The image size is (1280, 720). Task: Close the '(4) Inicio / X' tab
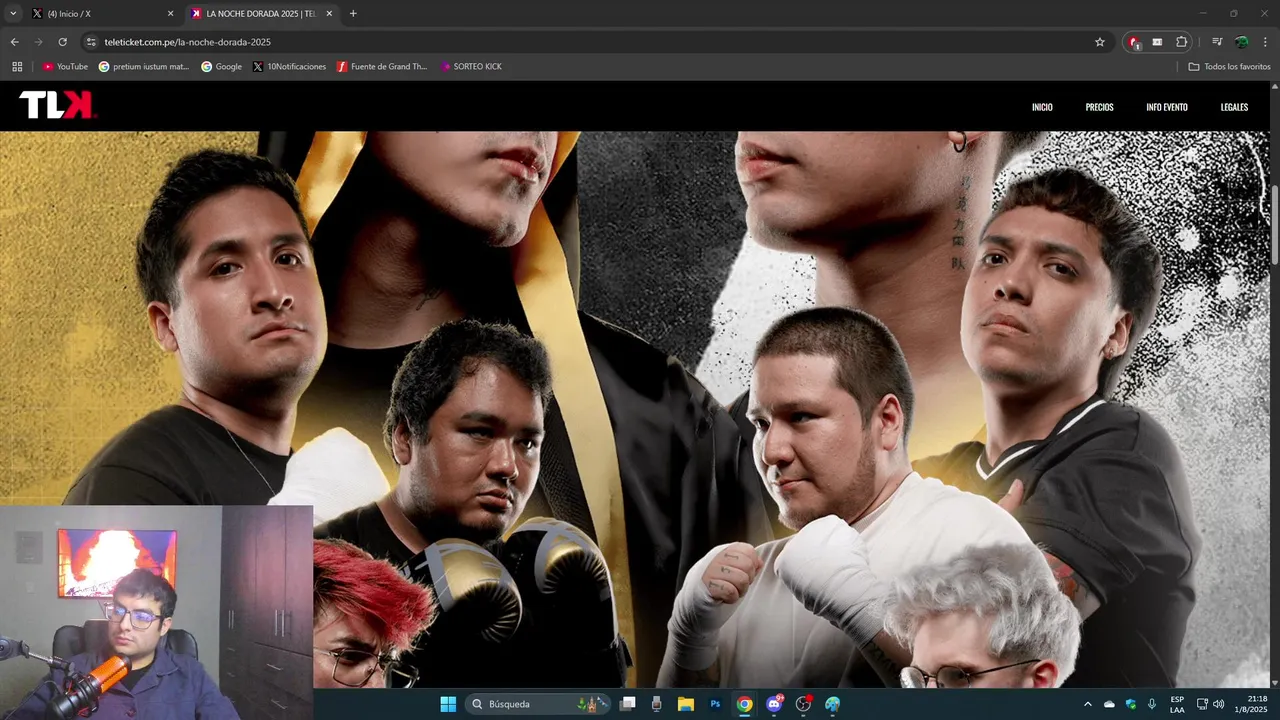click(170, 14)
